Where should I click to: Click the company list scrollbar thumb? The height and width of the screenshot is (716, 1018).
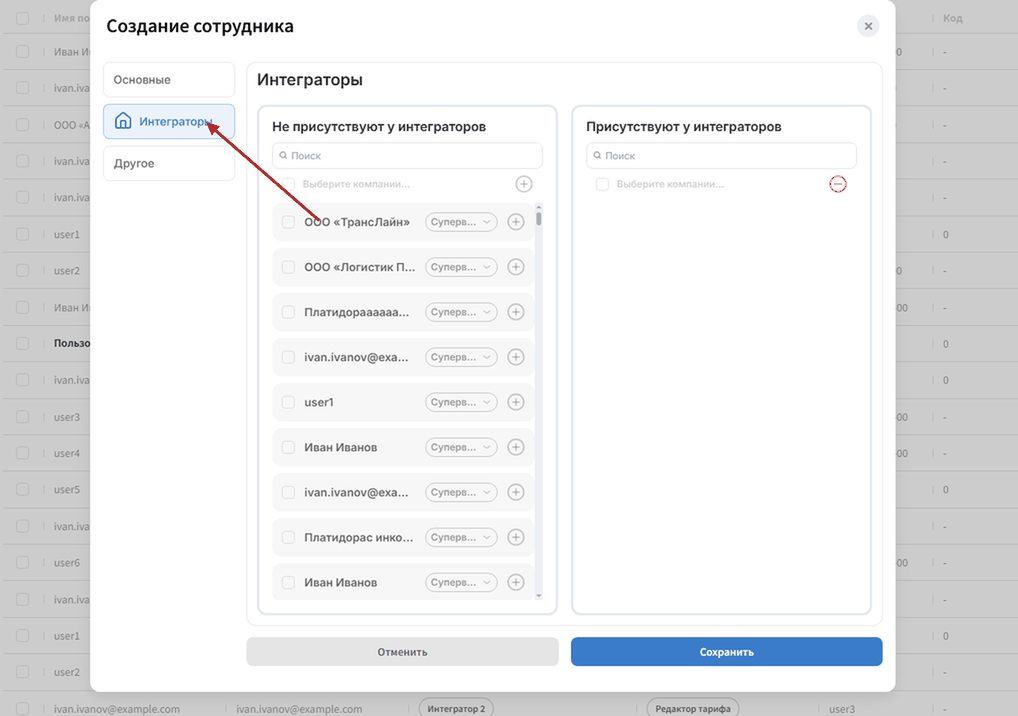(x=539, y=216)
